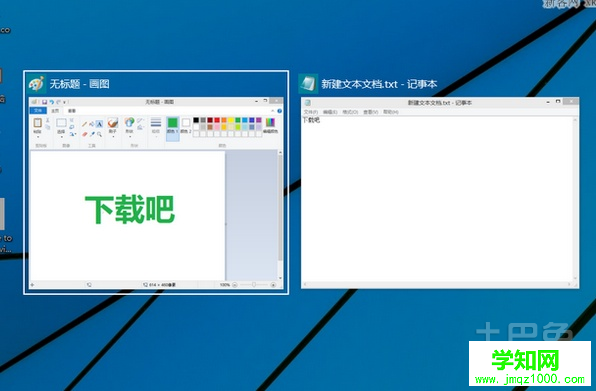Click the Crop icon in Paint image group
The height and width of the screenshot is (391, 596).
click(71, 120)
